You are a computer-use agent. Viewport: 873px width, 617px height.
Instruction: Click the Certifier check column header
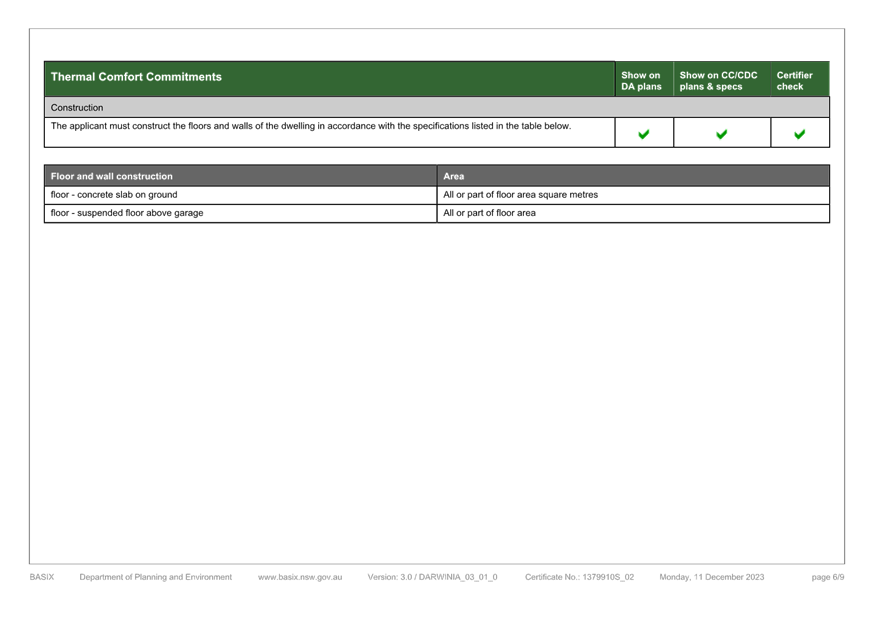tap(795, 81)
